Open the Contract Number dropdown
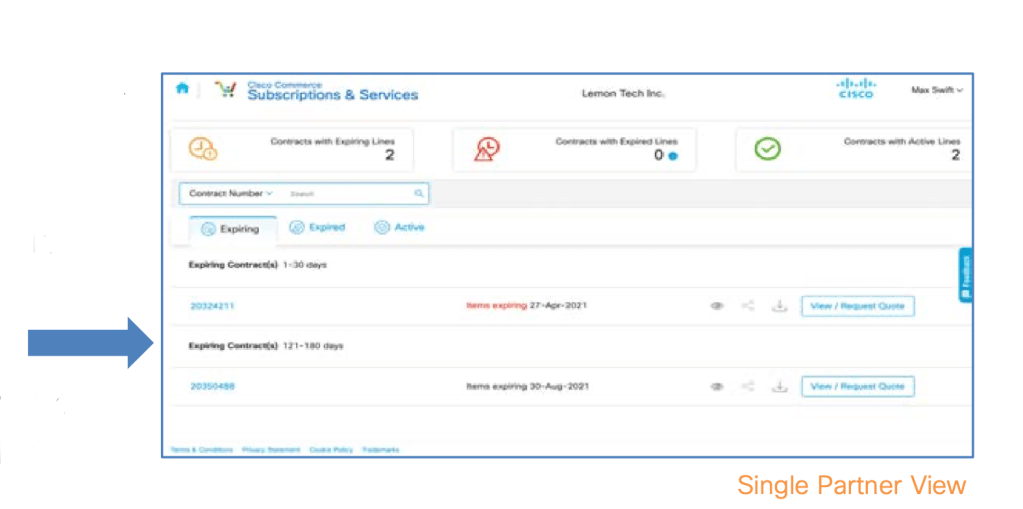This screenshot has height=509, width=1023. point(230,194)
